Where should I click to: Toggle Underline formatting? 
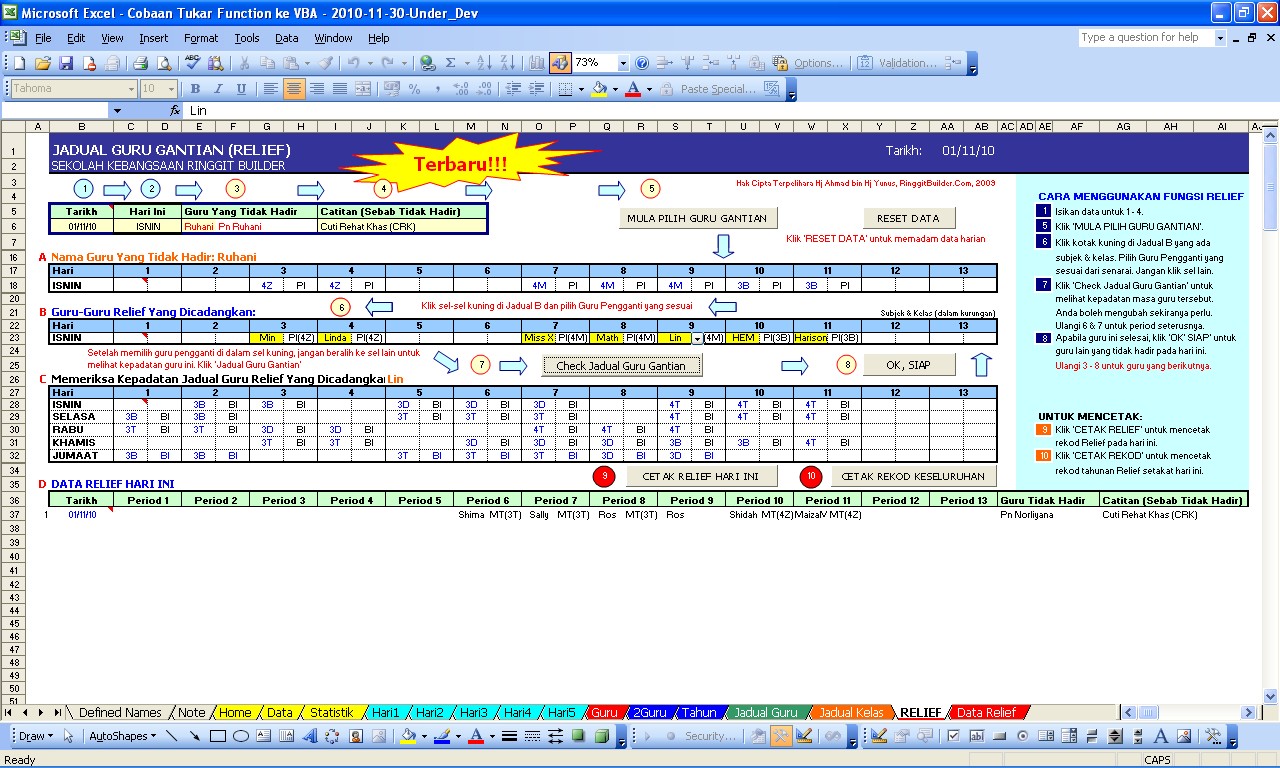(x=242, y=89)
